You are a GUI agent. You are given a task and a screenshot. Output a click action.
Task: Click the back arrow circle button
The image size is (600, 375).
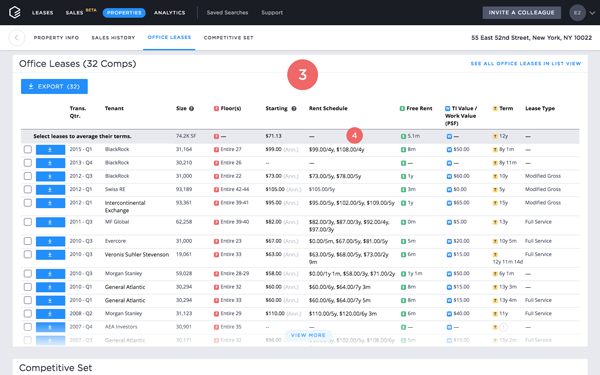click(16, 38)
